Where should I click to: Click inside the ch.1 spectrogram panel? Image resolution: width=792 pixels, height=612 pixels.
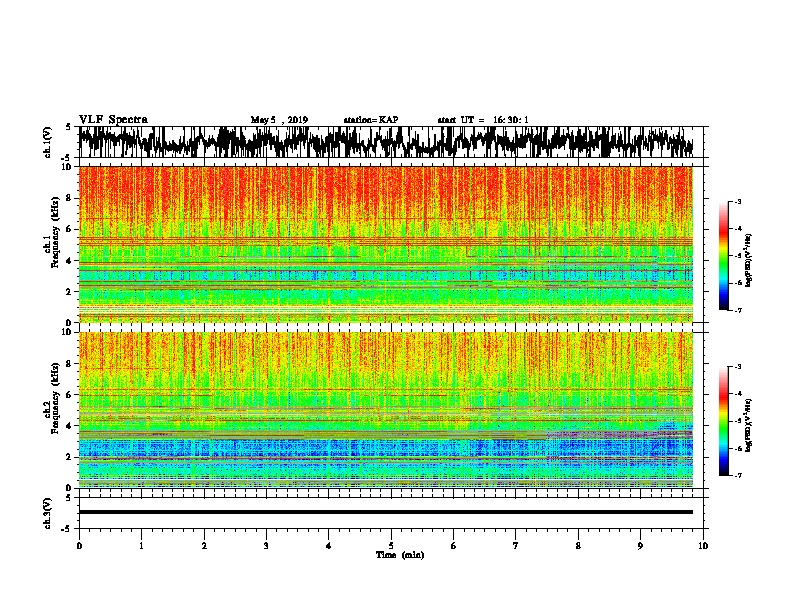pyautogui.click(x=386, y=244)
